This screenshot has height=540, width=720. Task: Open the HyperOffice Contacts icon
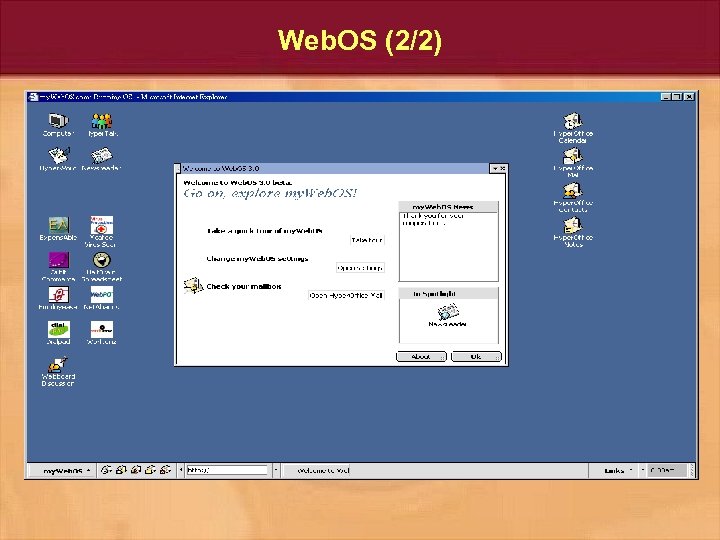[573, 198]
